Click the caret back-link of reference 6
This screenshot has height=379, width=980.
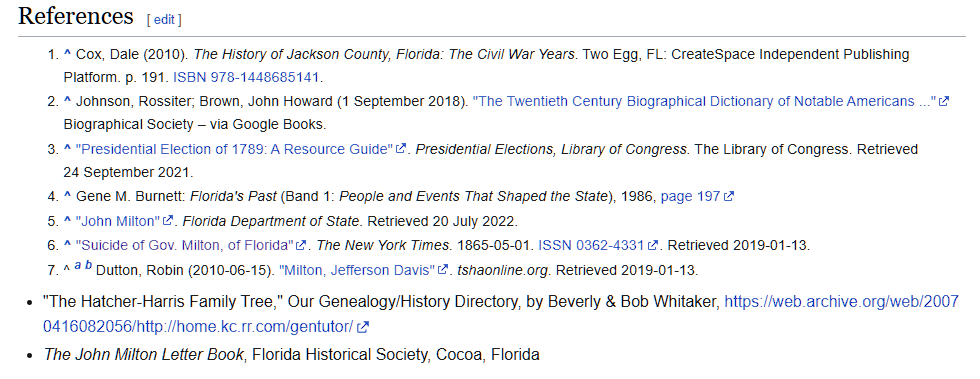coord(67,245)
